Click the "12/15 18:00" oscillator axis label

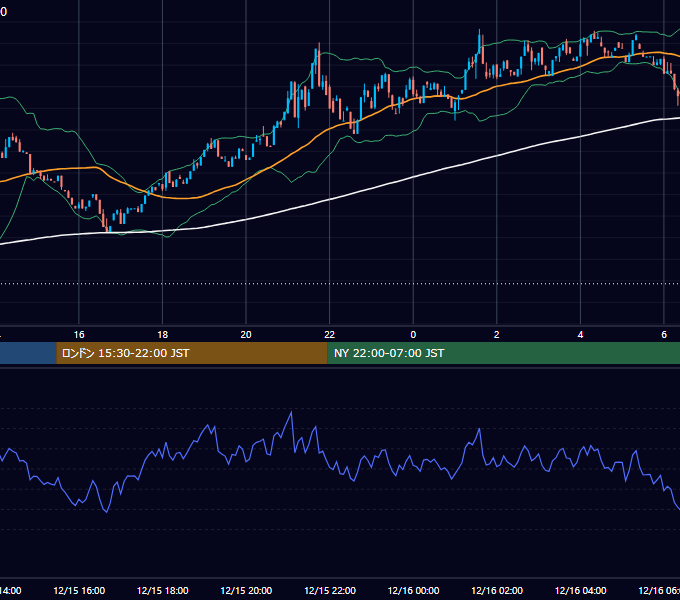(x=163, y=590)
